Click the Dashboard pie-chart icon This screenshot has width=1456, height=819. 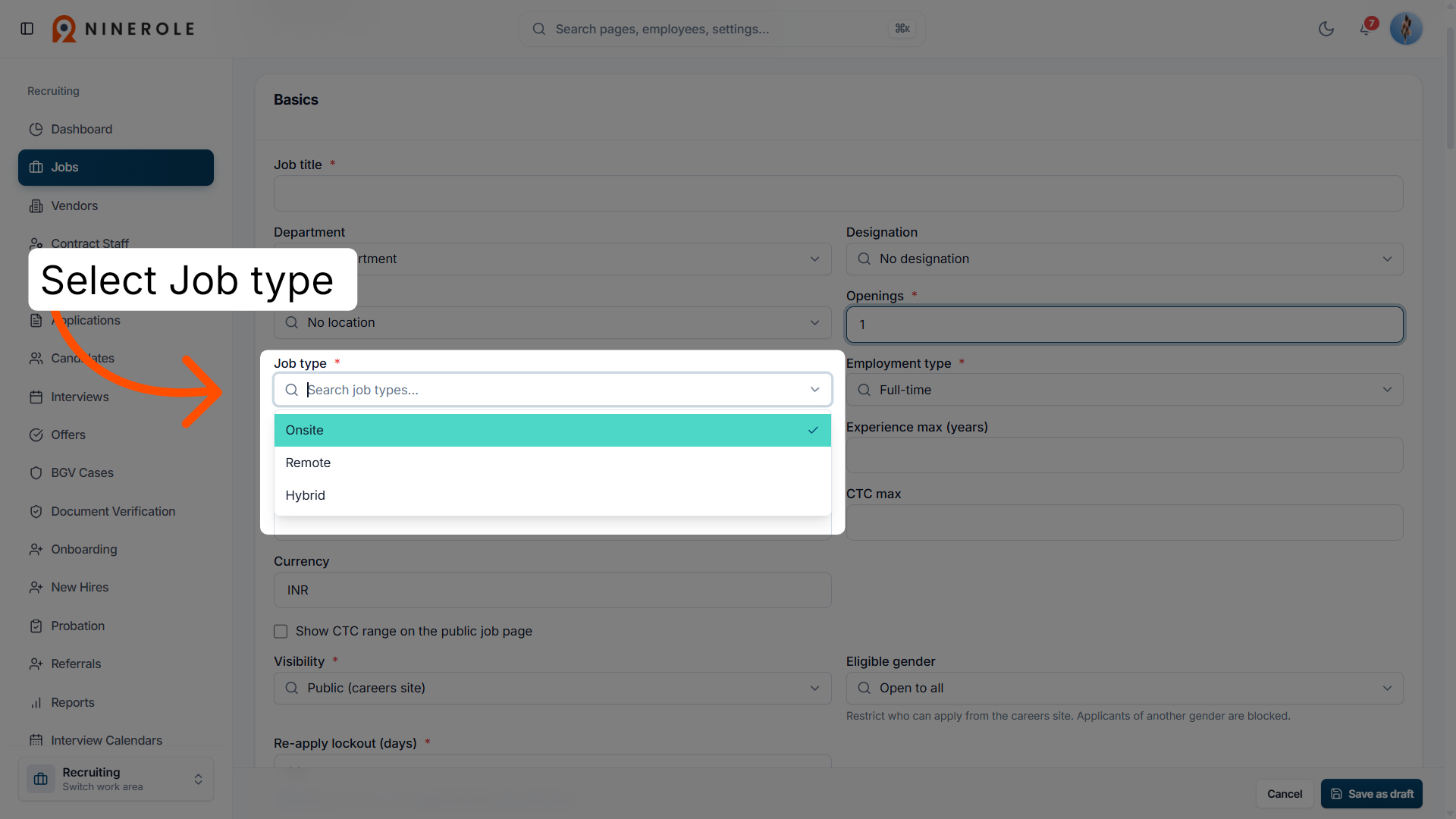pyautogui.click(x=36, y=130)
